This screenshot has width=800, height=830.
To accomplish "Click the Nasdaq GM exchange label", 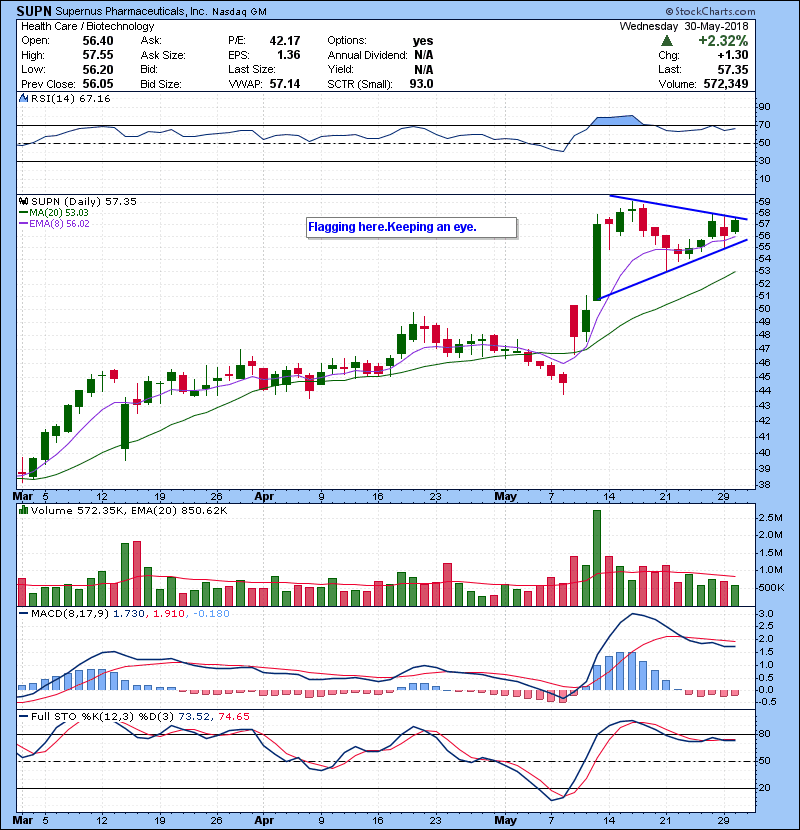I will point(239,12).
